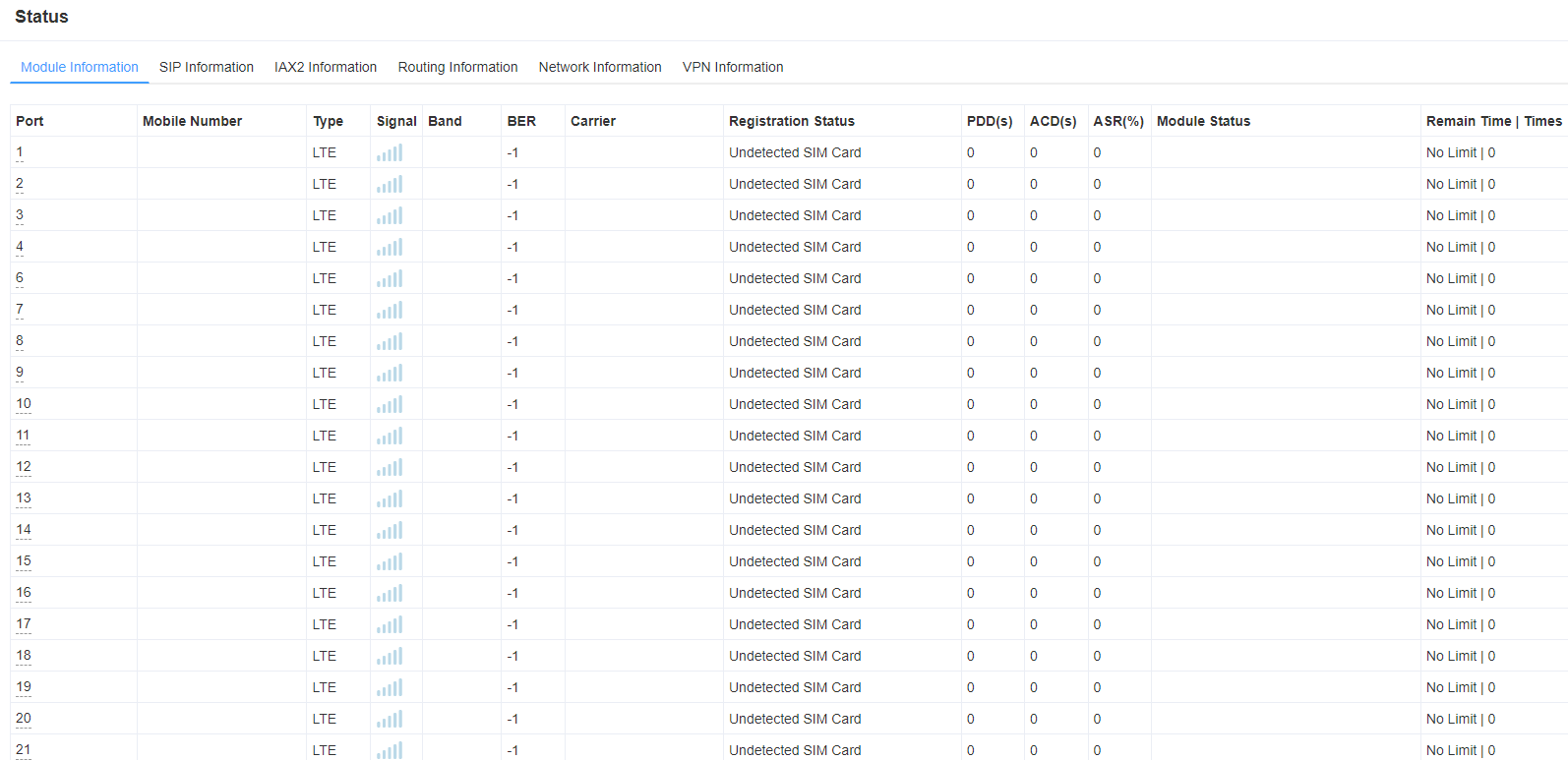The image size is (1568, 760).
Task: Click signal bars icon in port 13 row
Action: [x=390, y=498]
